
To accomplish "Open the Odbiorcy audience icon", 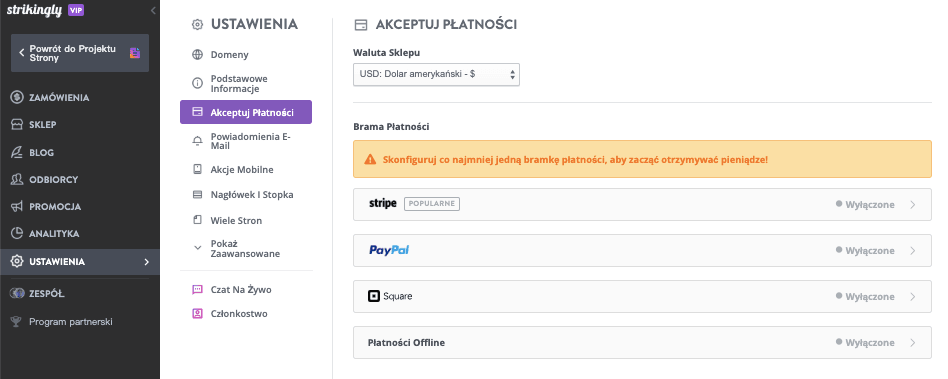I will pos(17,180).
